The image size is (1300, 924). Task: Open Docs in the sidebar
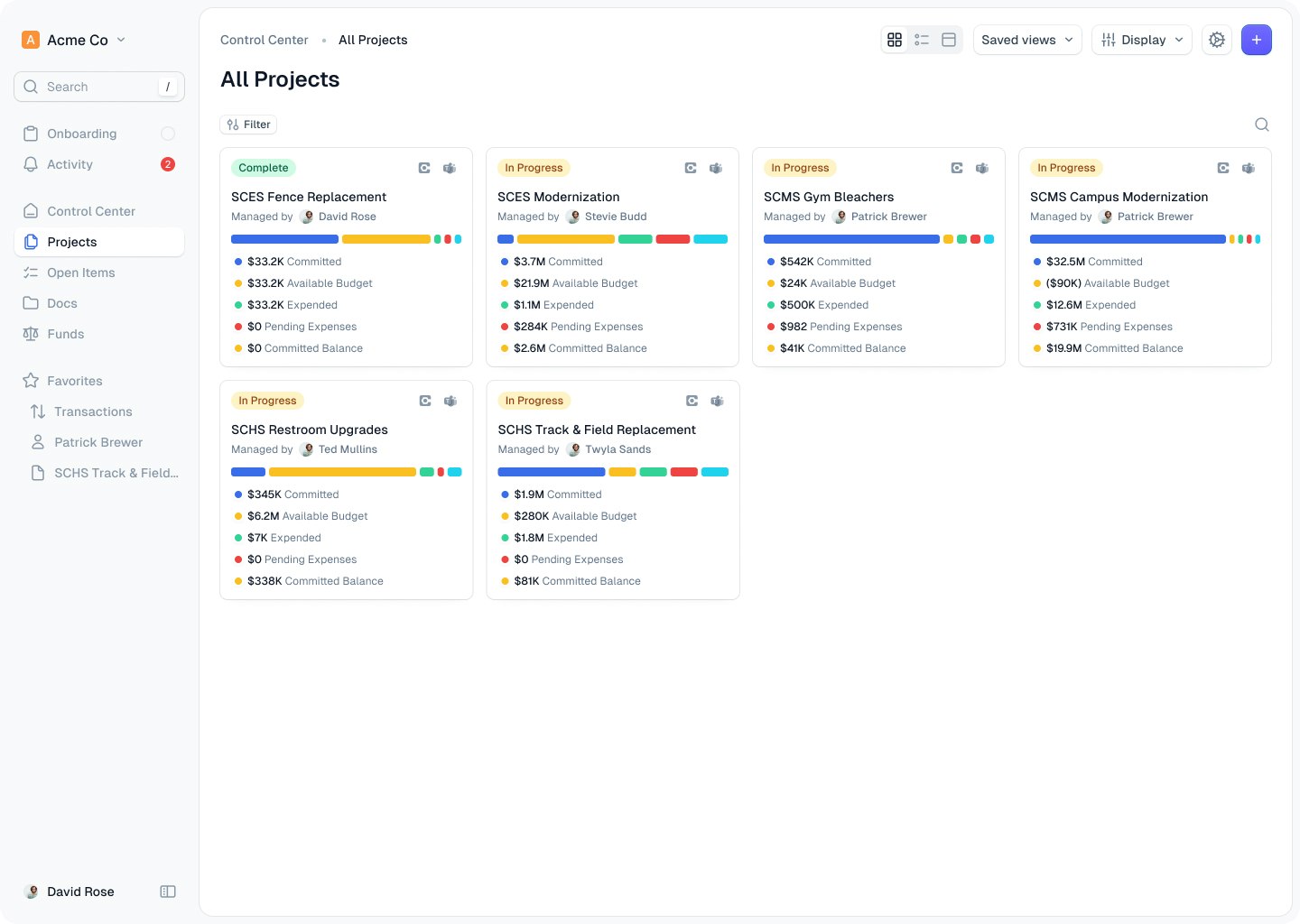pyautogui.click(x=99, y=303)
